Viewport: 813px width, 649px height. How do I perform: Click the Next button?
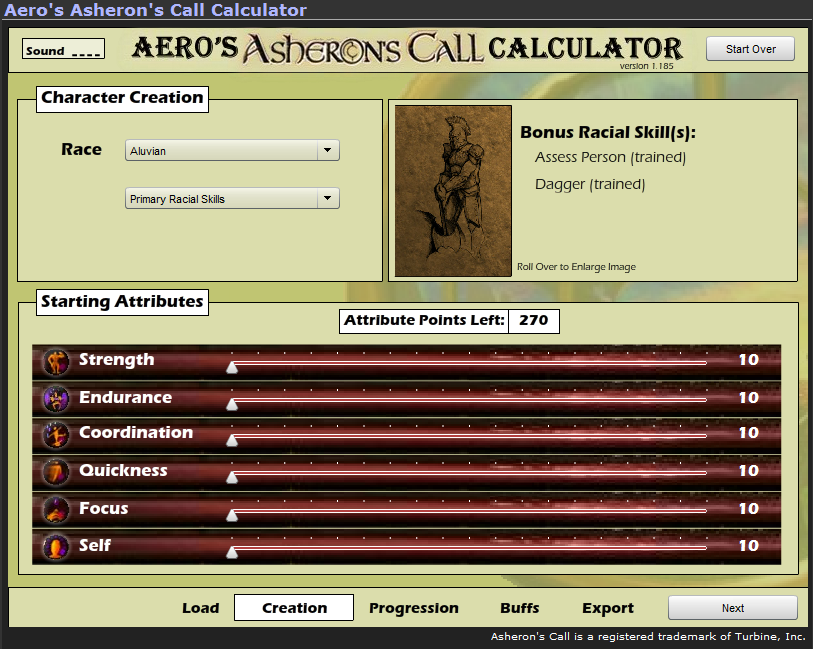pos(732,608)
